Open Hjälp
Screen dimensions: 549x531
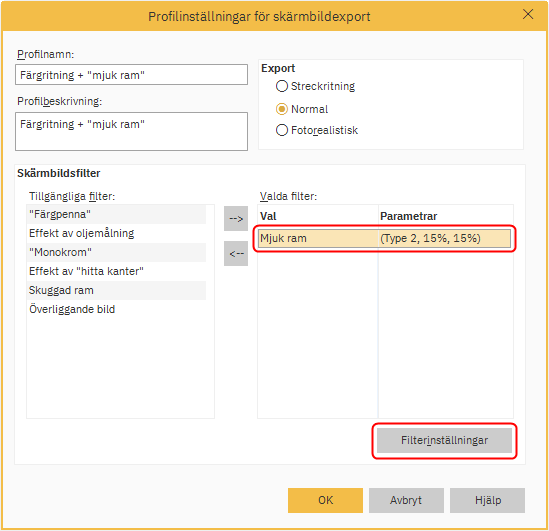coord(487,500)
